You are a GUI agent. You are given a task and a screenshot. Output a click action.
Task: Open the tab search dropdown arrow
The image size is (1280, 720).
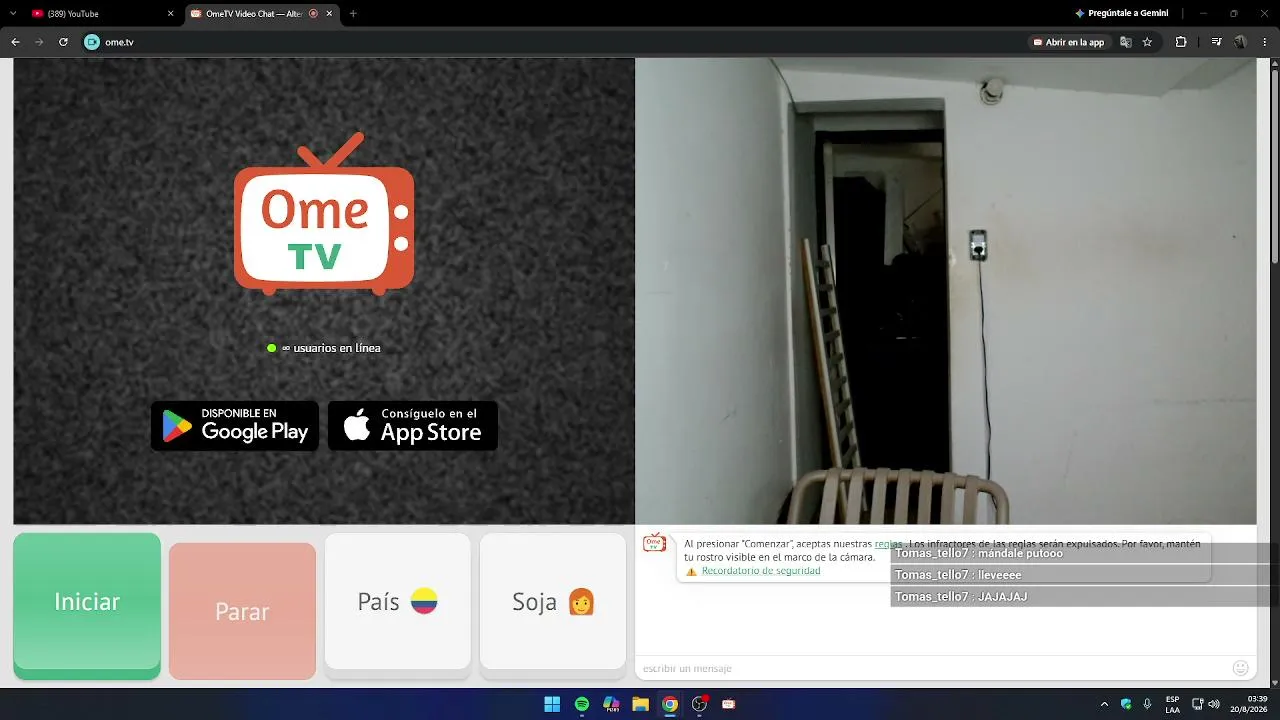[13, 14]
